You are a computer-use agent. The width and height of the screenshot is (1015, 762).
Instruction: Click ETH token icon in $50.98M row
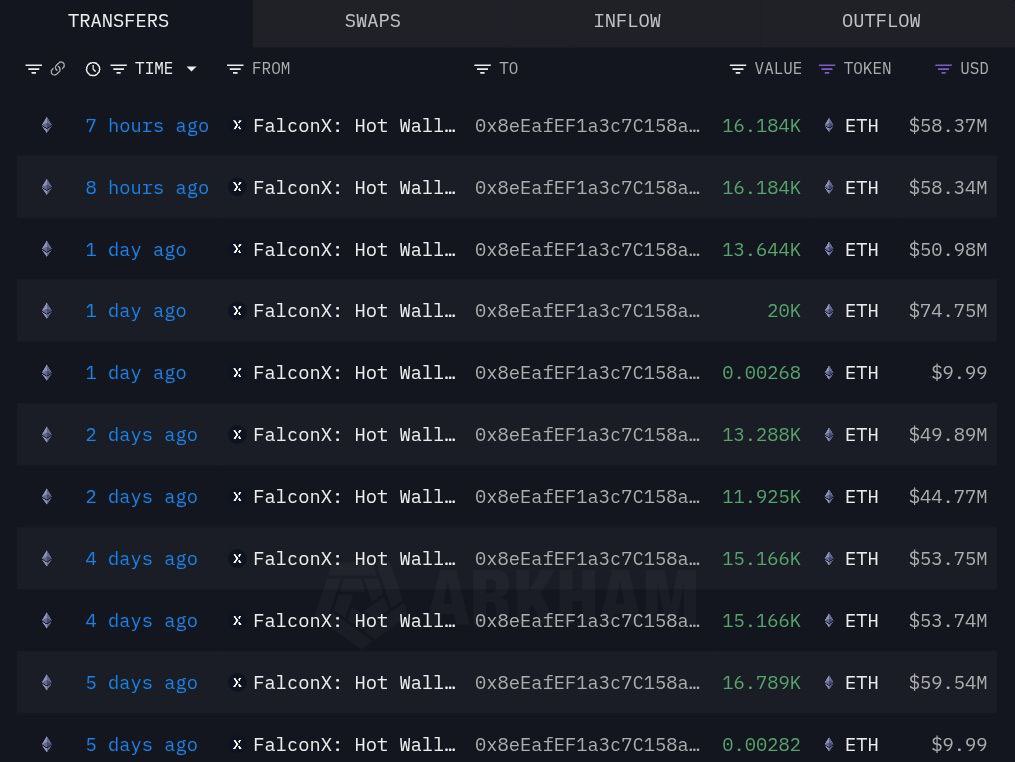tap(829, 249)
